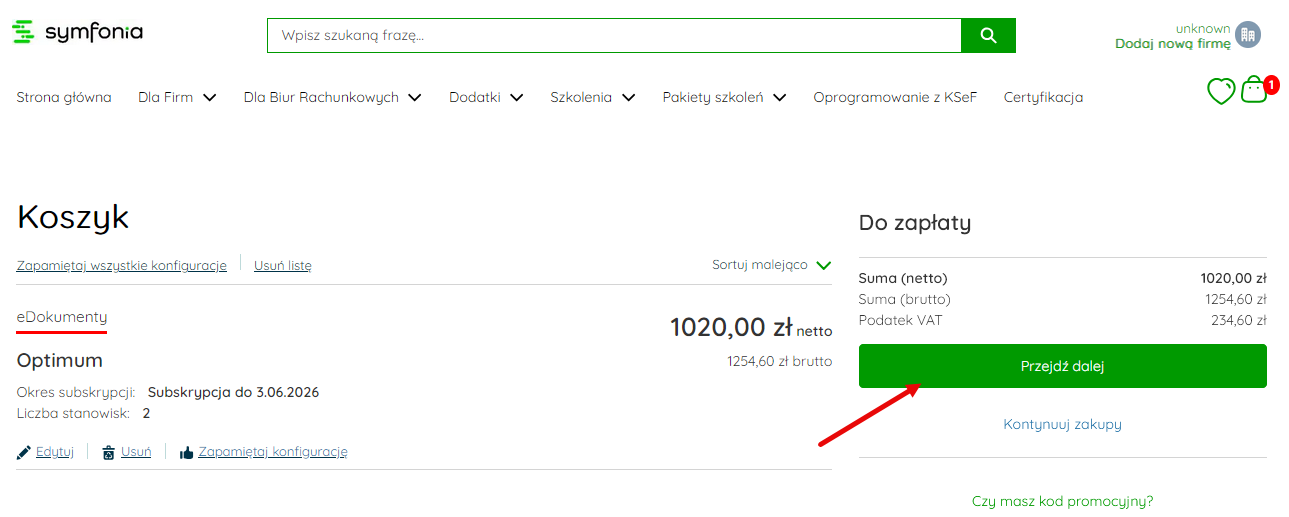The height and width of the screenshot is (517, 1289).
Task: Click the Edytuj link for Optimum
Action: (x=55, y=452)
